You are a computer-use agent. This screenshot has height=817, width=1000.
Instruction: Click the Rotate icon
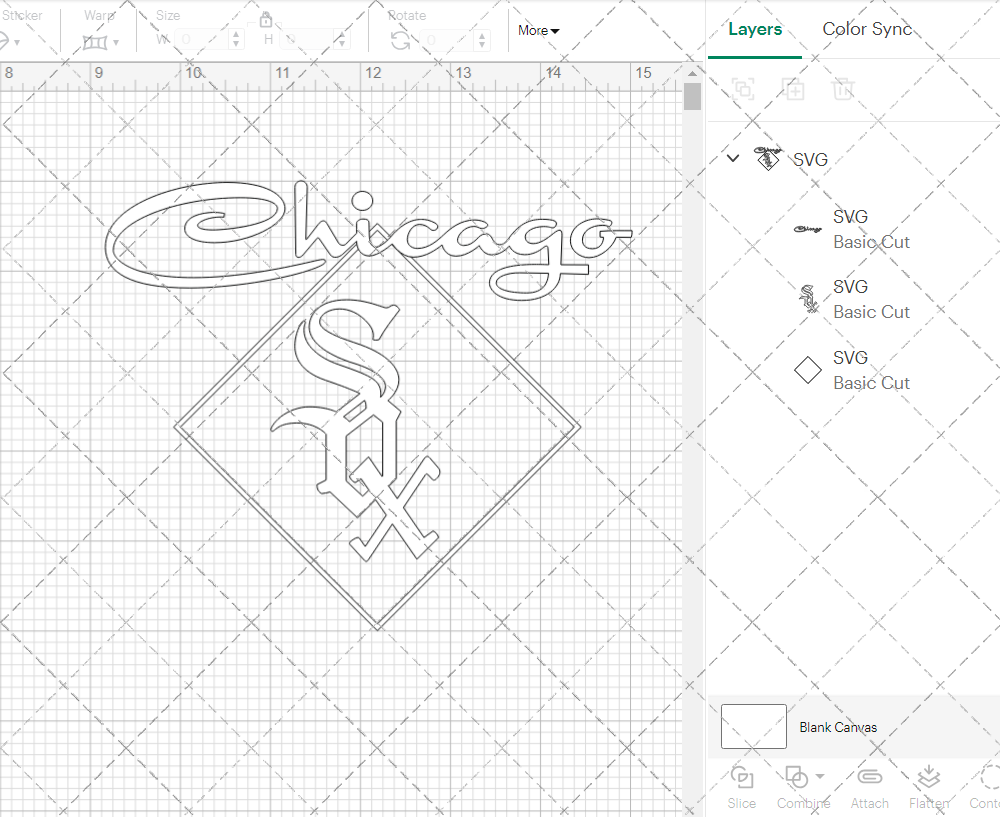[401, 41]
